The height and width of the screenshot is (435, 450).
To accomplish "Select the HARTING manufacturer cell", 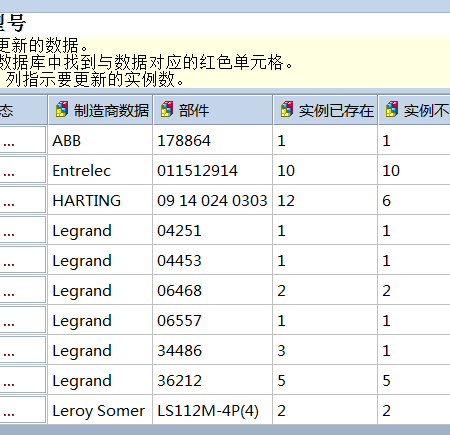I will (100, 200).
